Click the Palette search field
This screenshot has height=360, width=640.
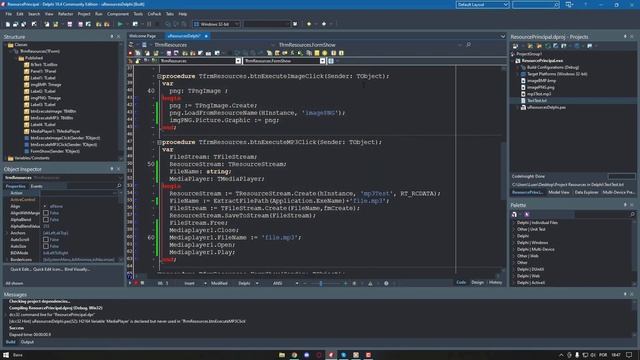click(x=604, y=214)
